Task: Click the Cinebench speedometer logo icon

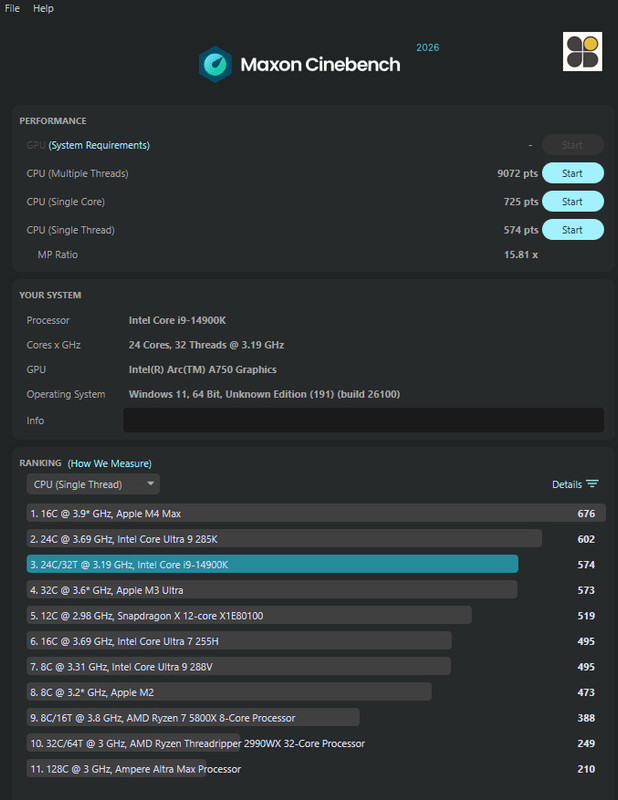Action: coord(215,64)
